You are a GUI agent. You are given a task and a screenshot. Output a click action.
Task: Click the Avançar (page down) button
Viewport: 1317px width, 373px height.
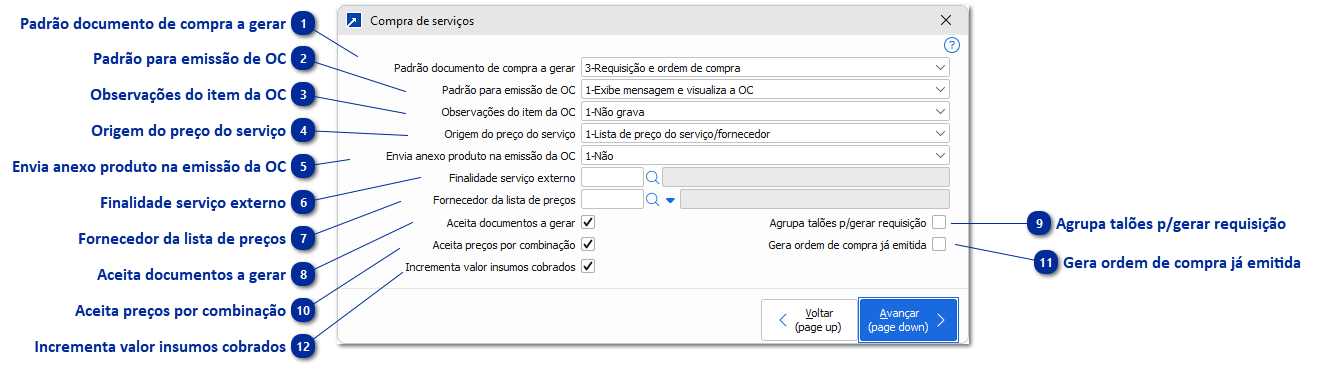(908, 320)
